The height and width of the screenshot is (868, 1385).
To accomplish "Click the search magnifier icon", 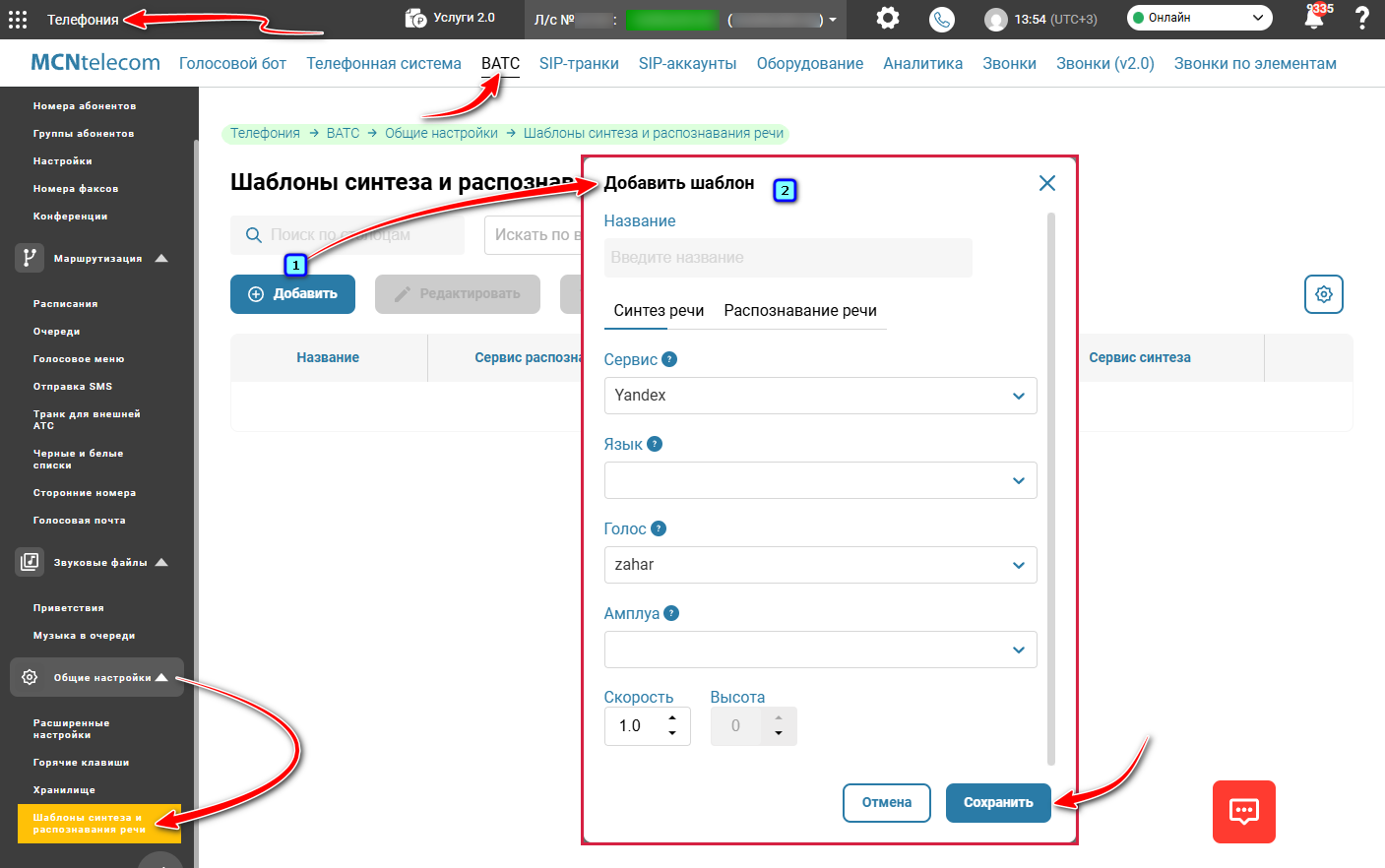I will pyautogui.click(x=253, y=235).
